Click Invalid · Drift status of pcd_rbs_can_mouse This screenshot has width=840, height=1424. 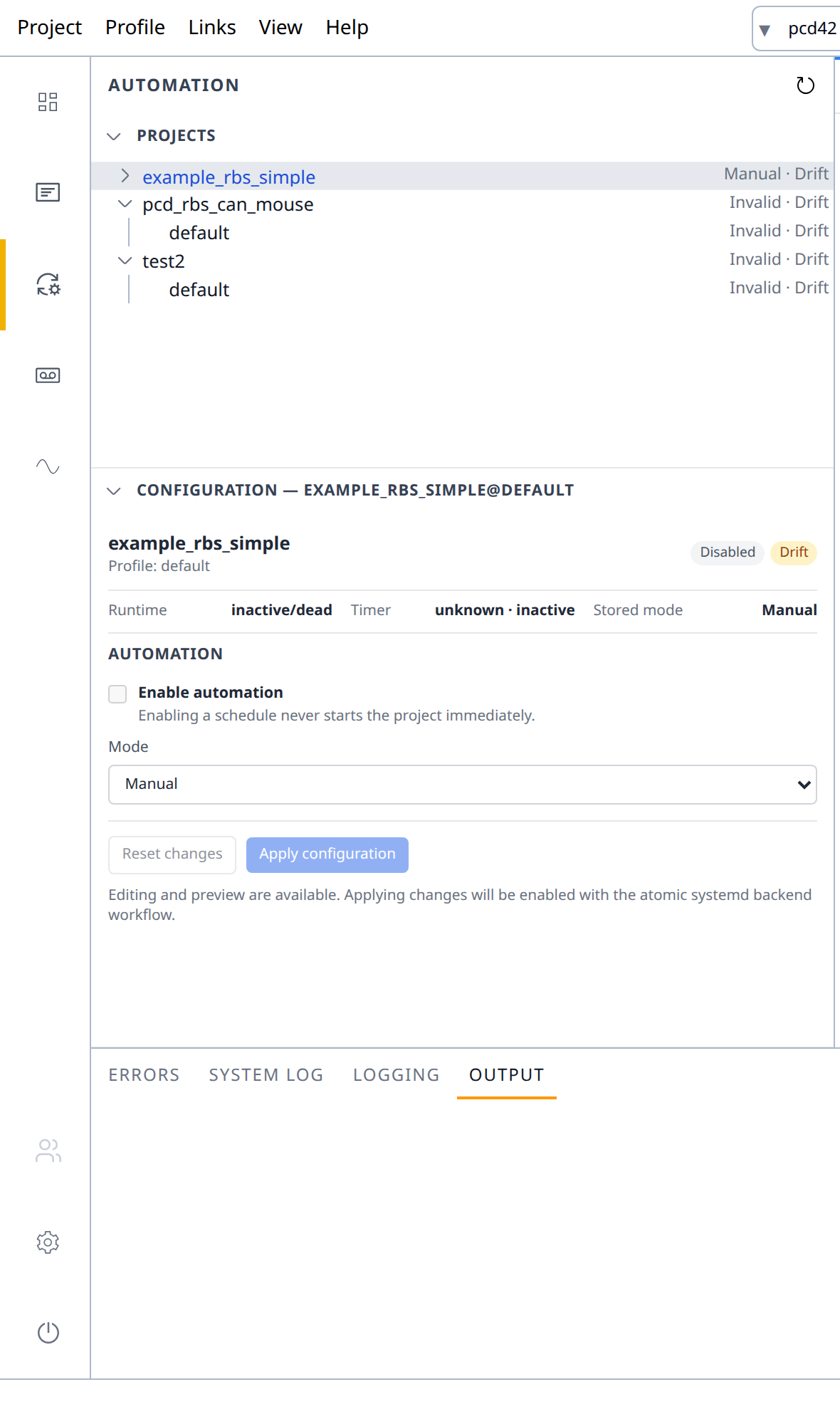point(779,202)
